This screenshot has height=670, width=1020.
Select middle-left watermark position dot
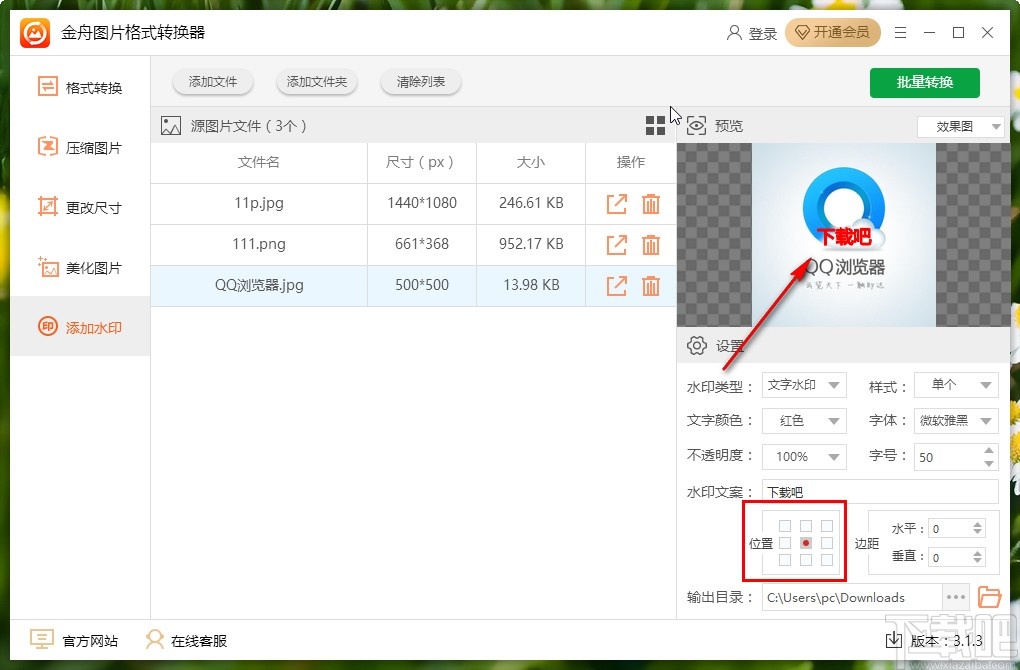click(785, 543)
